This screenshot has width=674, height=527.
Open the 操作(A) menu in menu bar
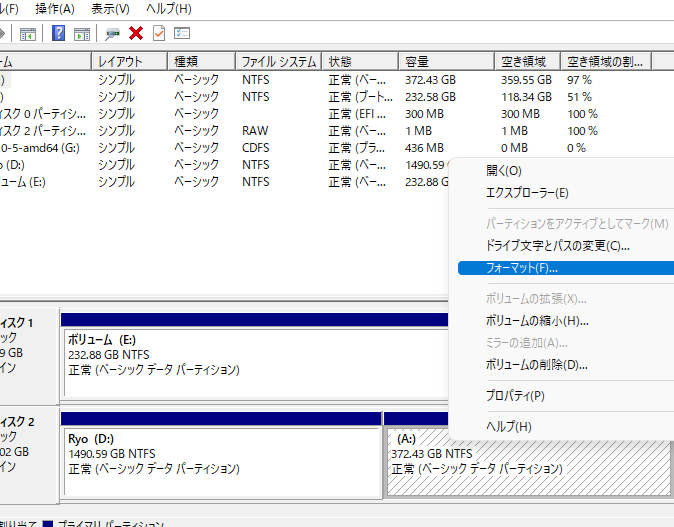click(55, 9)
